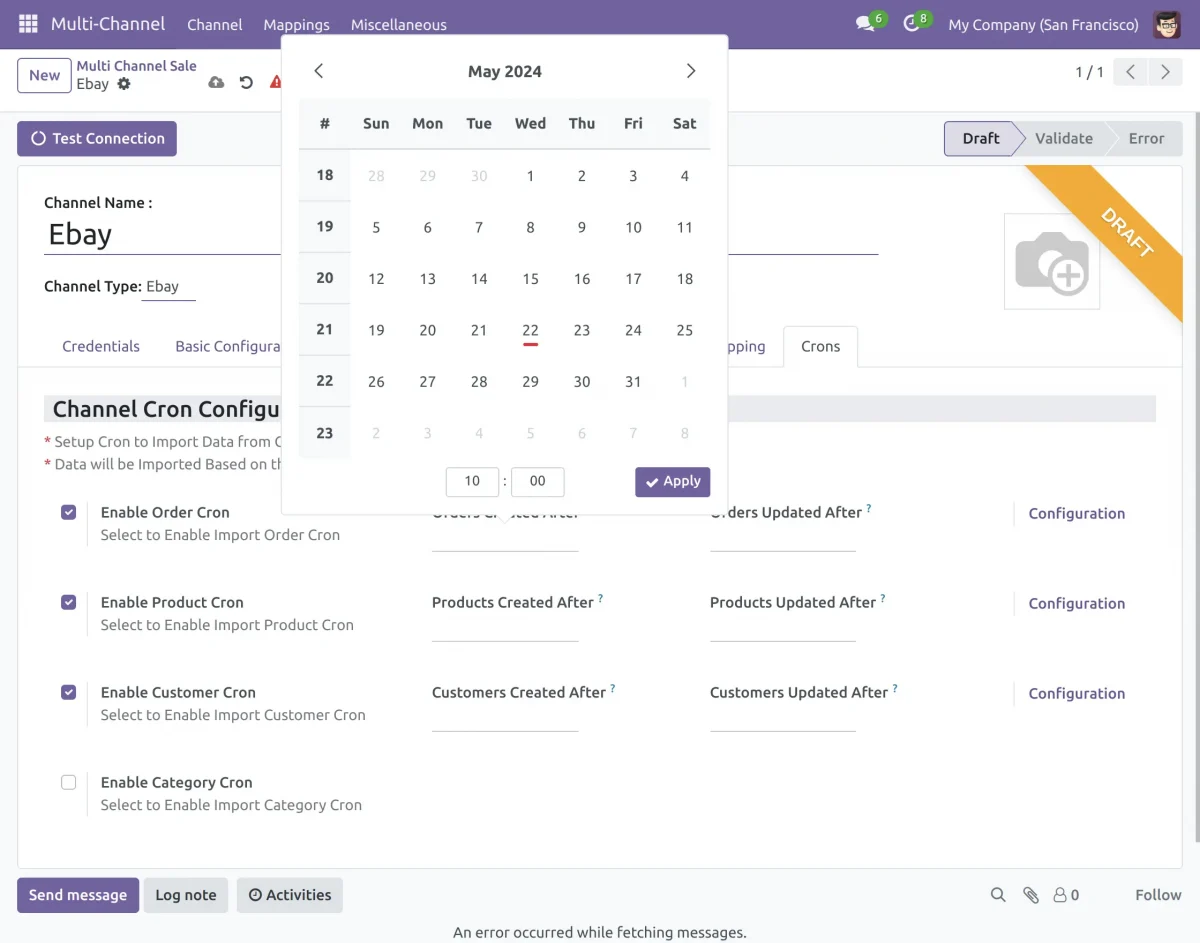1200x943 pixels.
Task: Click the minutes field showing 00
Action: pyautogui.click(x=538, y=482)
